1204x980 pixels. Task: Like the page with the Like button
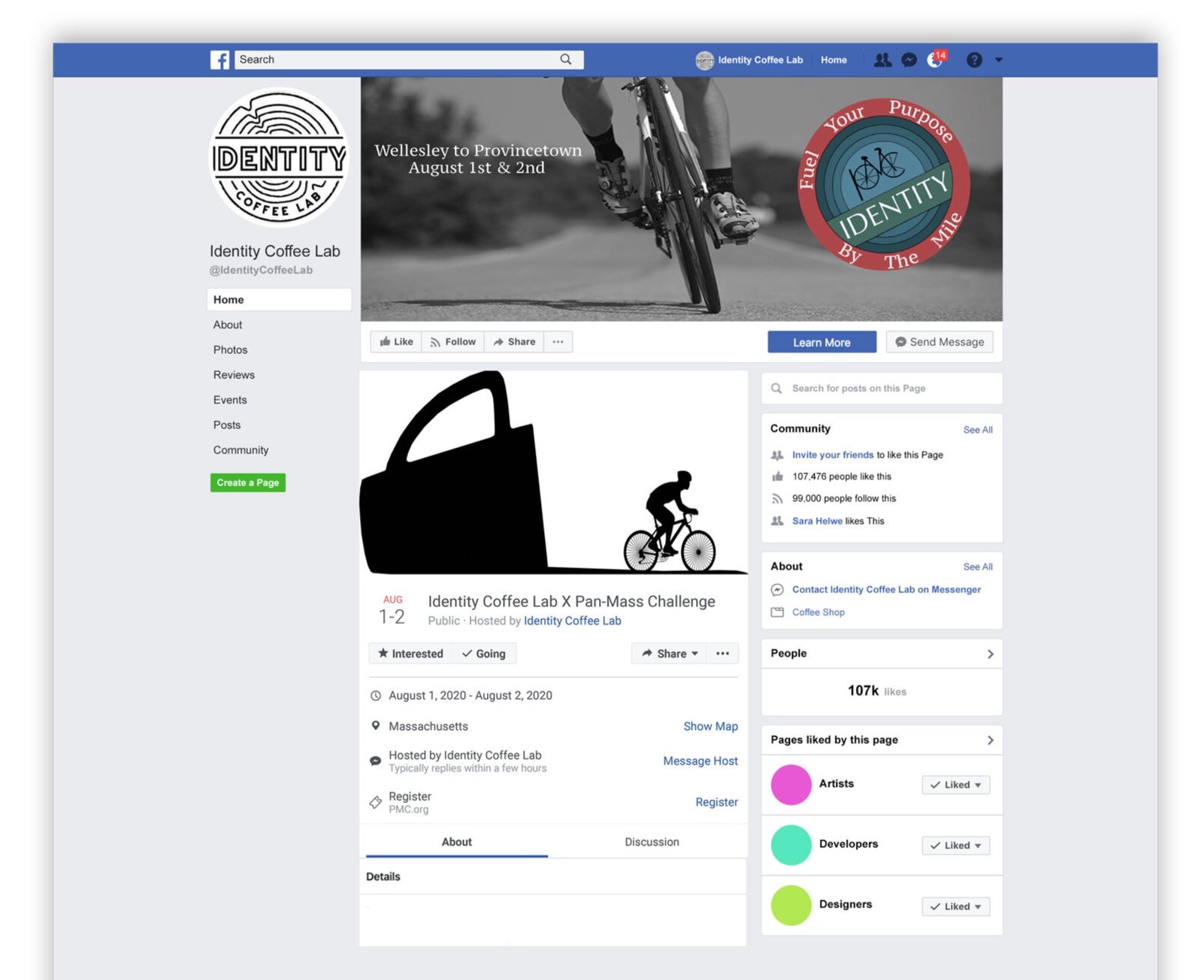click(x=396, y=342)
